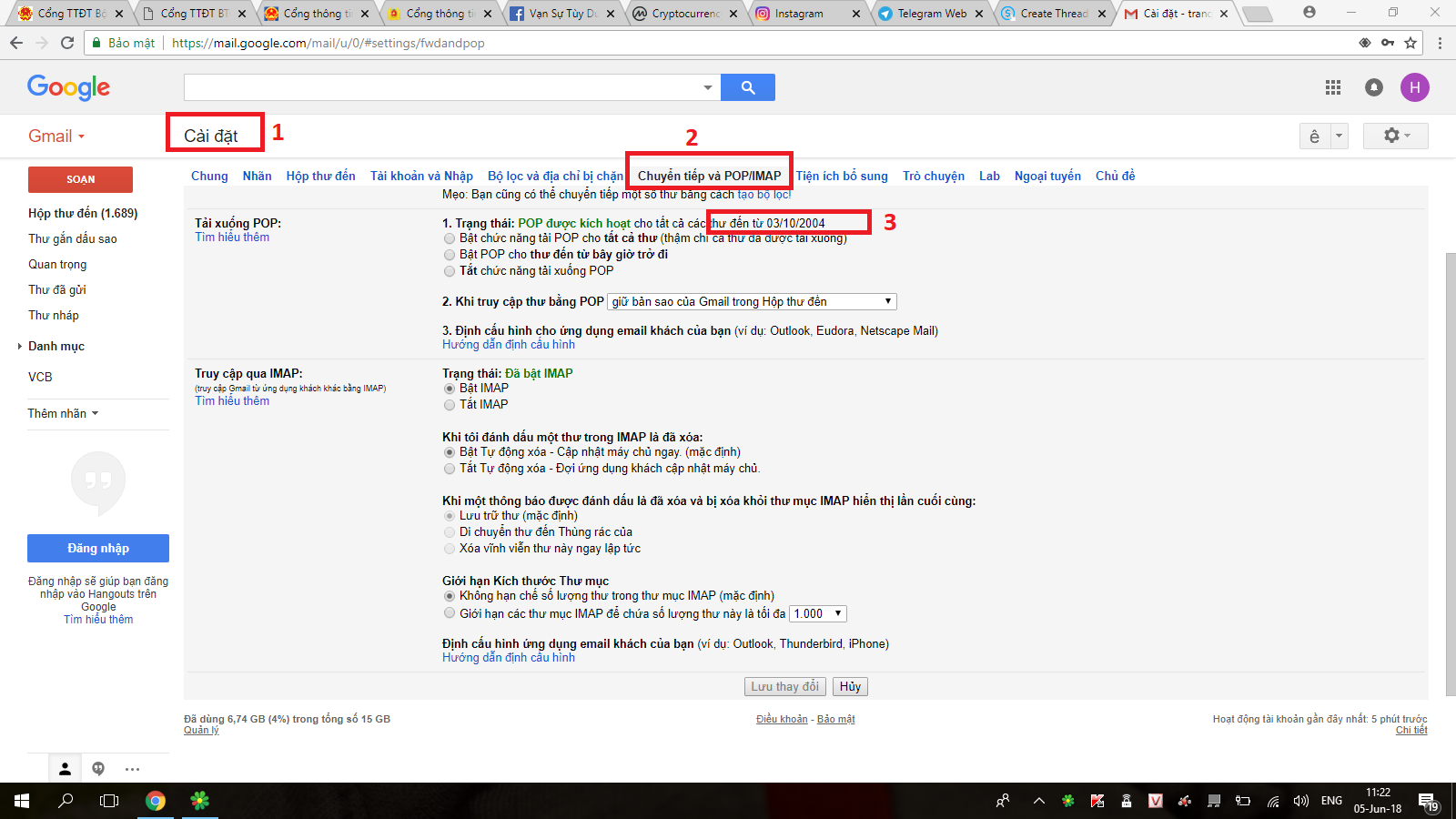Bookmark this page with the star icon
Screen dimensions: 1456x819
pos(1410,43)
